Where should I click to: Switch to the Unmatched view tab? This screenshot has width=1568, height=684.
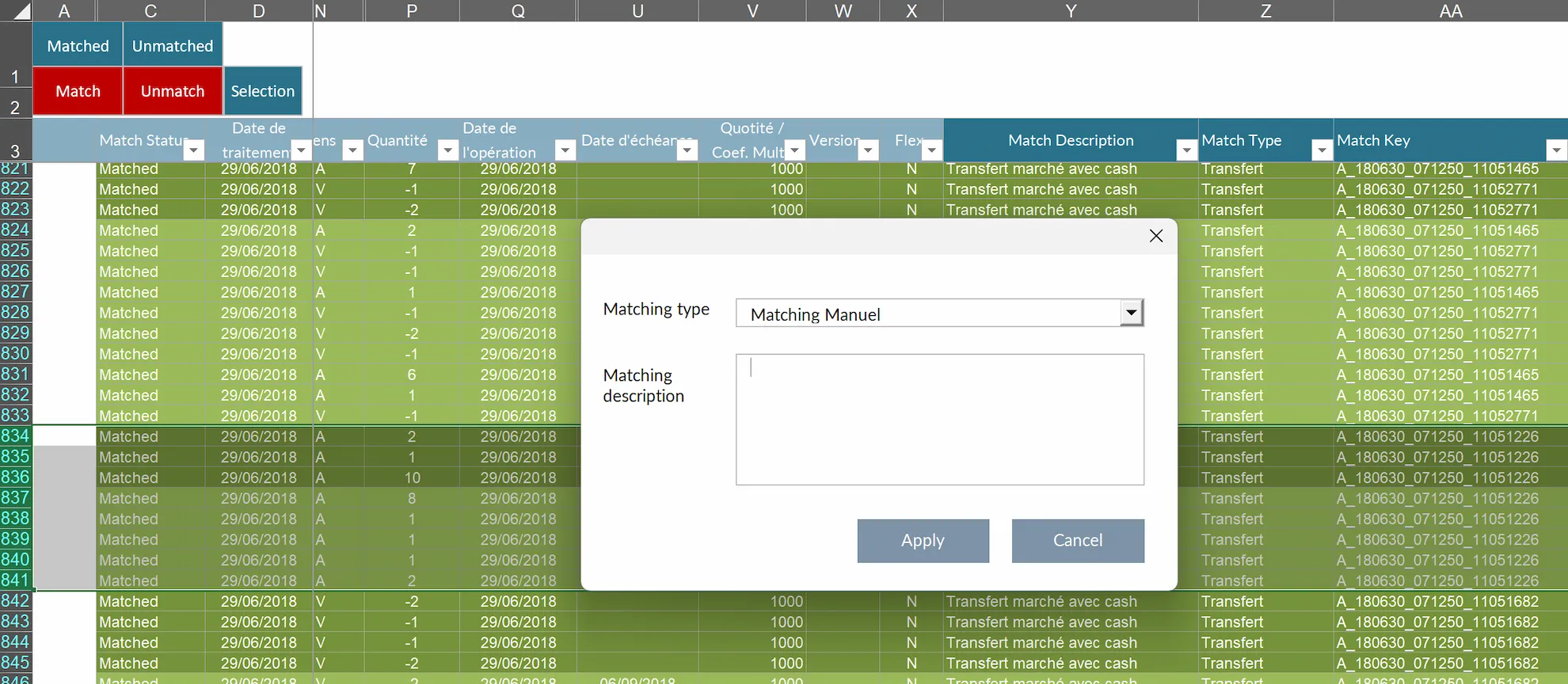[x=173, y=46]
